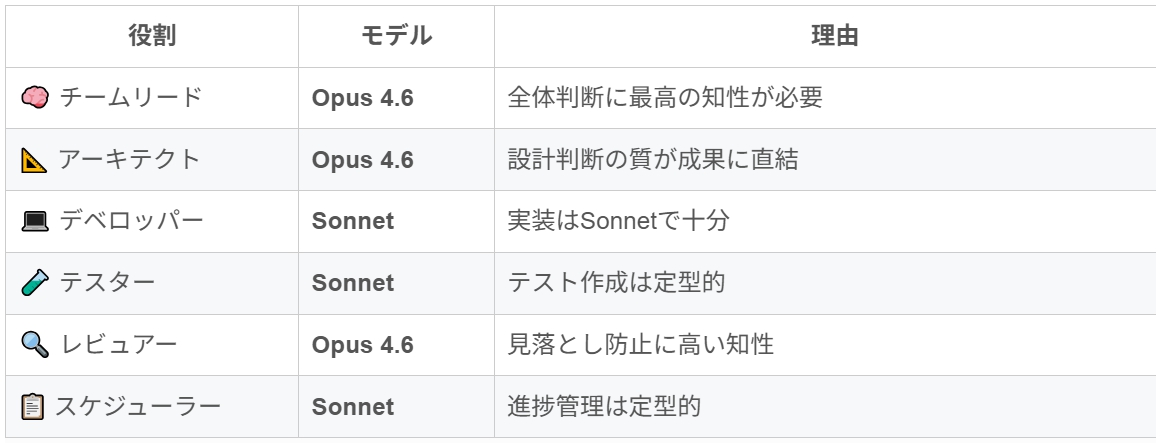Click the clipboard icon beside スケジューラー
Image resolution: width=1163 pixels, height=443 pixels.
pyautogui.click(x=33, y=407)
